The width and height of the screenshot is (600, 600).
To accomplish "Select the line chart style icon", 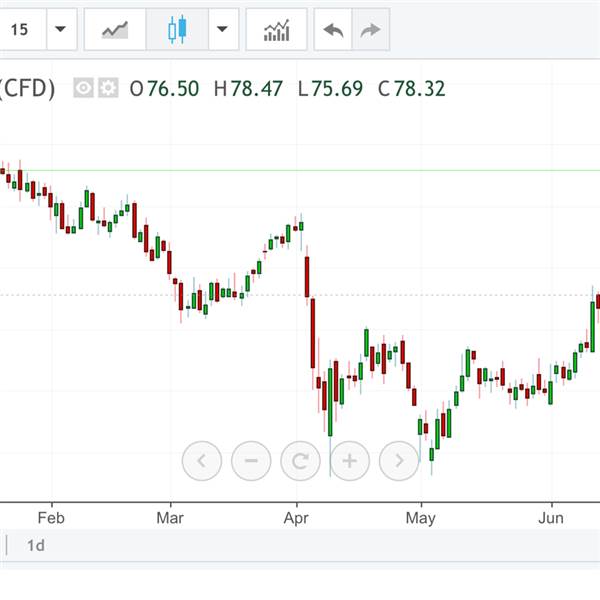I will tap(115, 29).
